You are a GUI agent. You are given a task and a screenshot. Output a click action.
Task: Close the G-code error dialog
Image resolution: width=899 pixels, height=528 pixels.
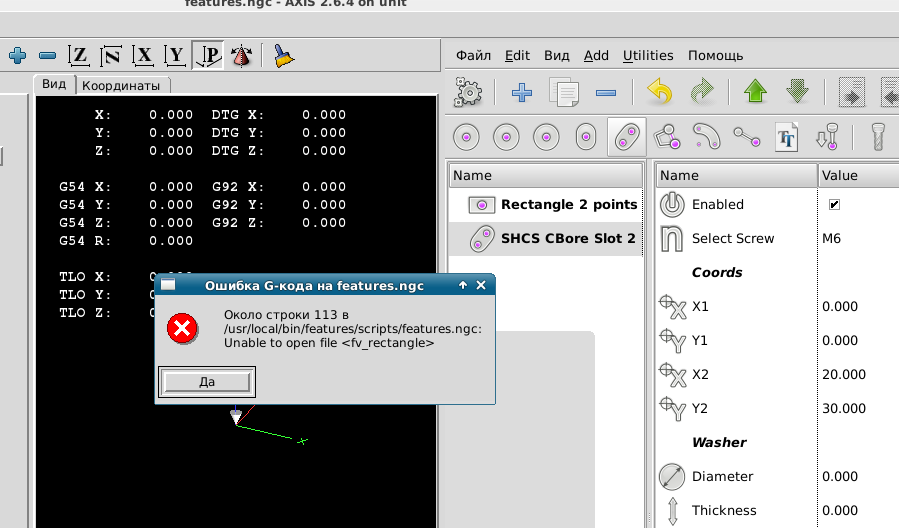pos(481,285)
